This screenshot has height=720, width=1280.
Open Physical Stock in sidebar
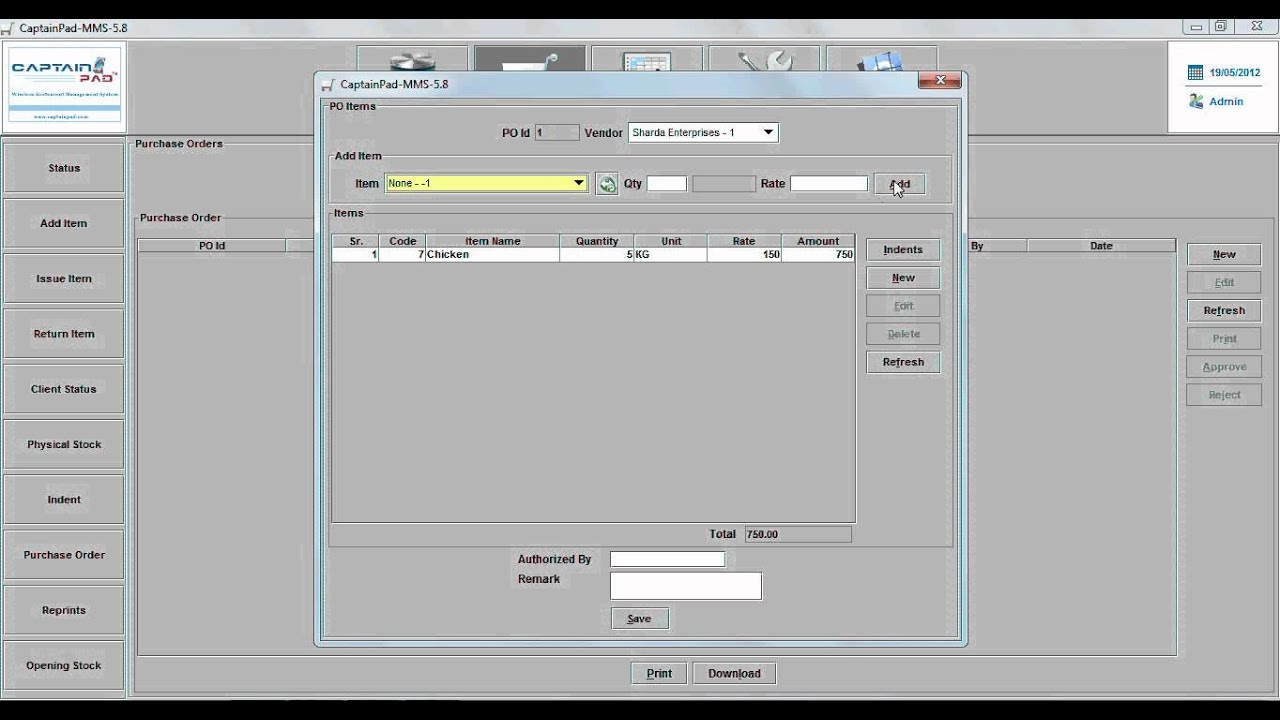pos(64,444)
